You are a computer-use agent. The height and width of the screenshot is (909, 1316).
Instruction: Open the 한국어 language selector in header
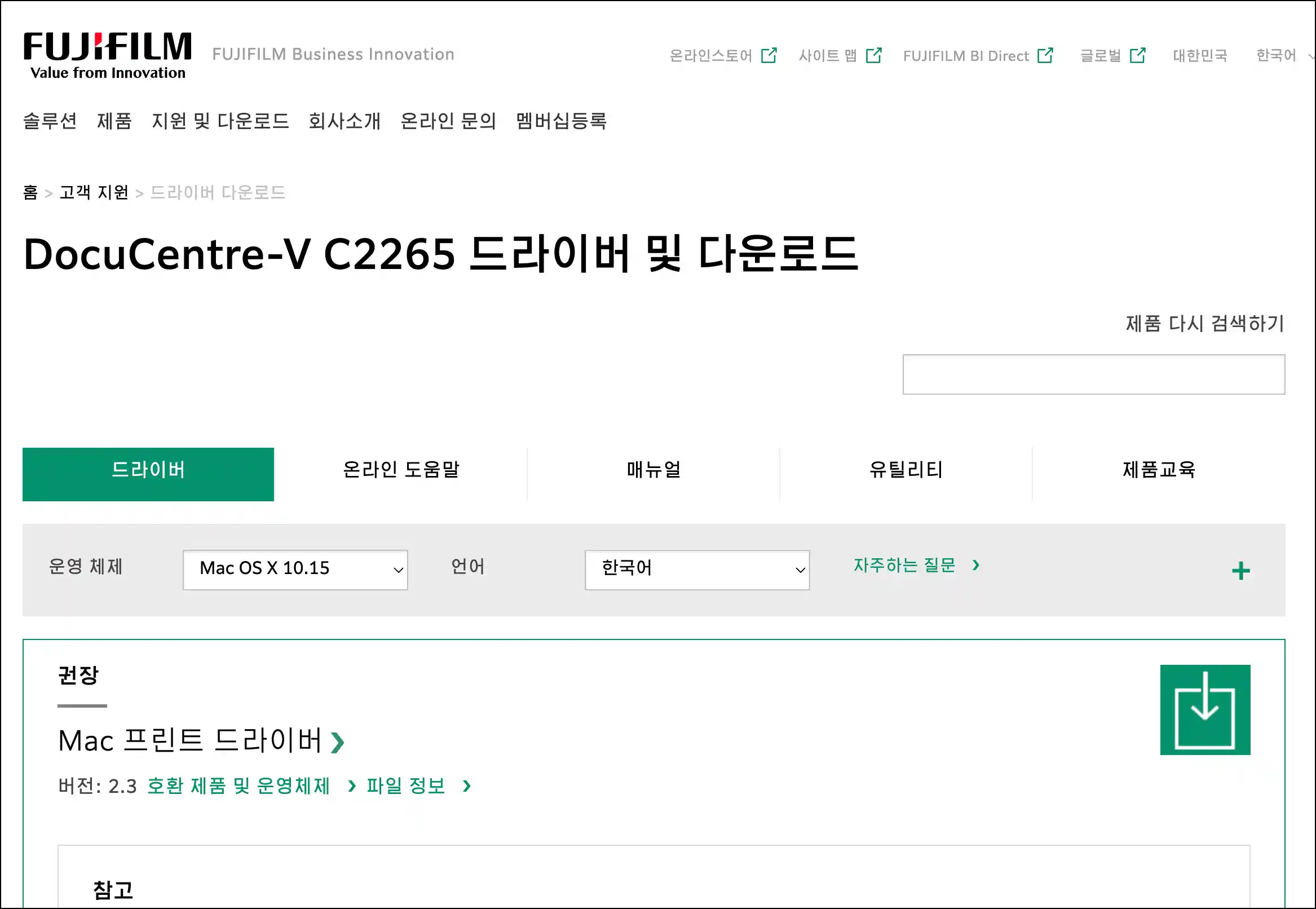[1284, 55]
